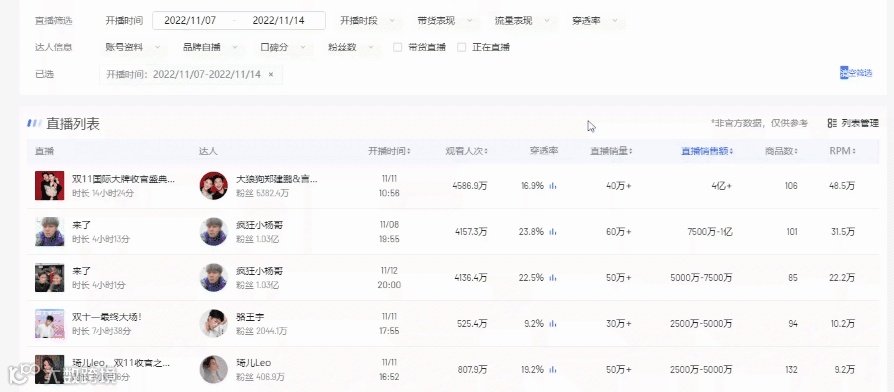Screen dimensions: 894x392
Task: Enable the 正在直播 checkbox
Action: [462, 47]
